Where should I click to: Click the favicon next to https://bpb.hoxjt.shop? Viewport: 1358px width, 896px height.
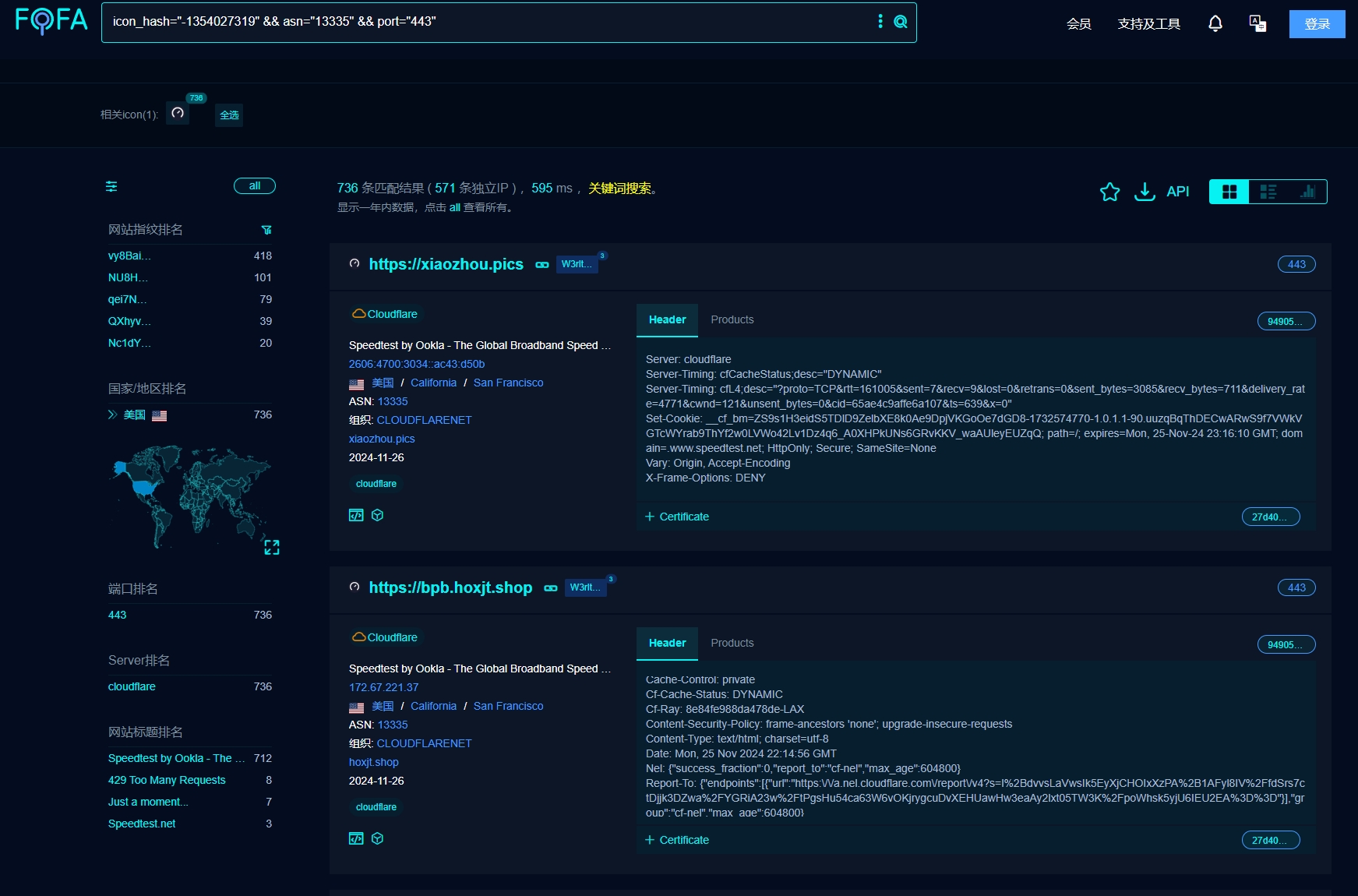coord(354,587)
